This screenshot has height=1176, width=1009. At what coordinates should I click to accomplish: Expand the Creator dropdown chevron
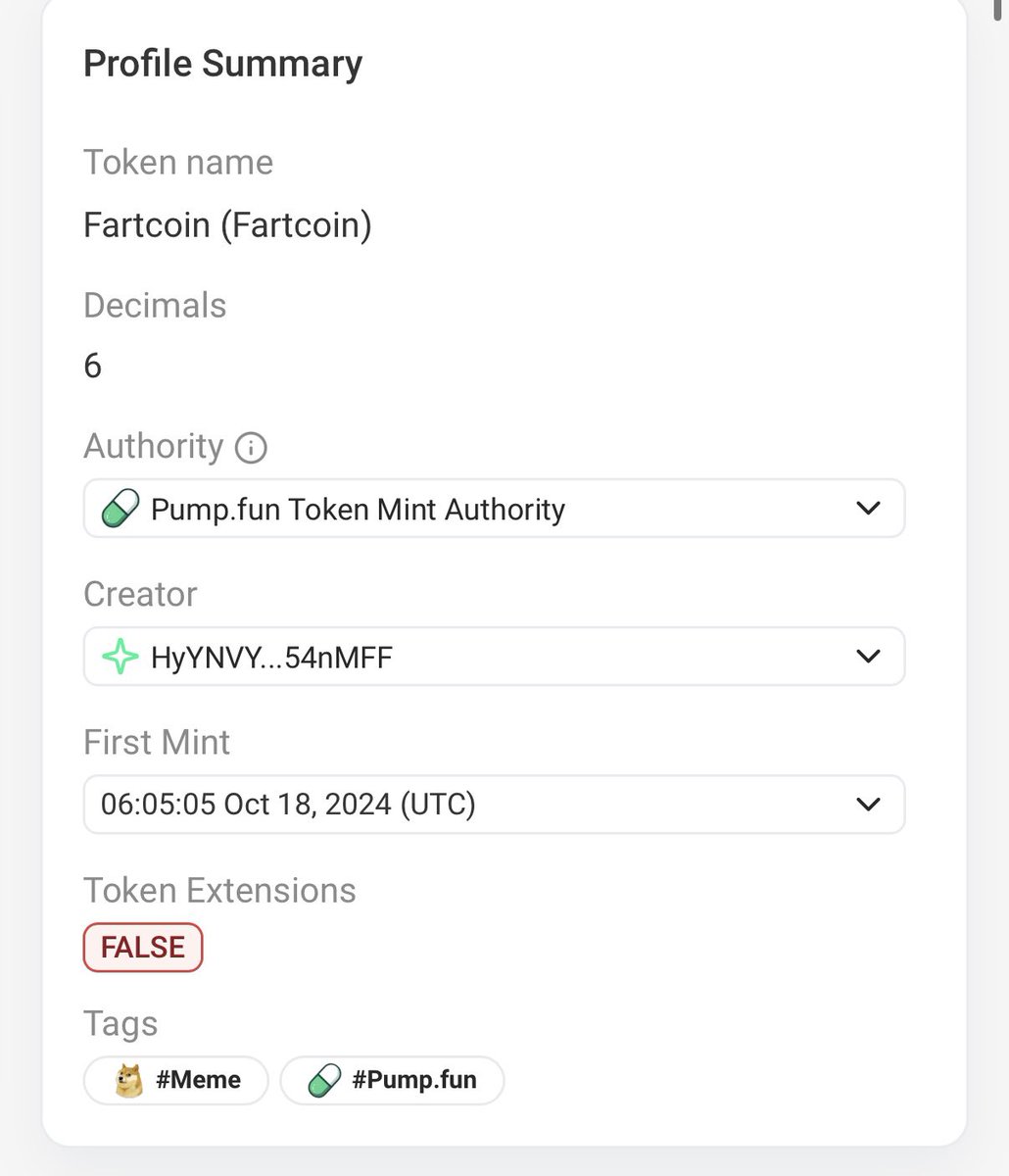868,656
